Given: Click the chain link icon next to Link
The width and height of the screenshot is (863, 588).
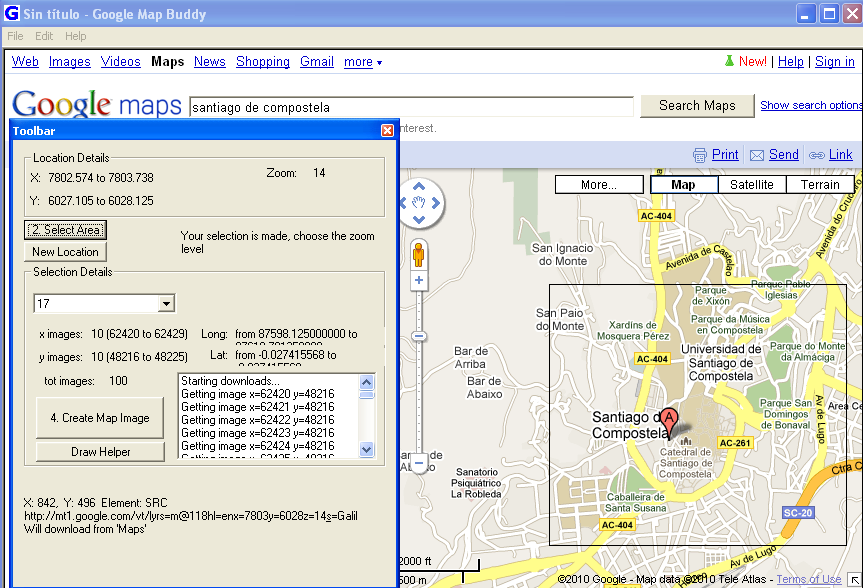Looking at the screenshot, I should point(817,156).
